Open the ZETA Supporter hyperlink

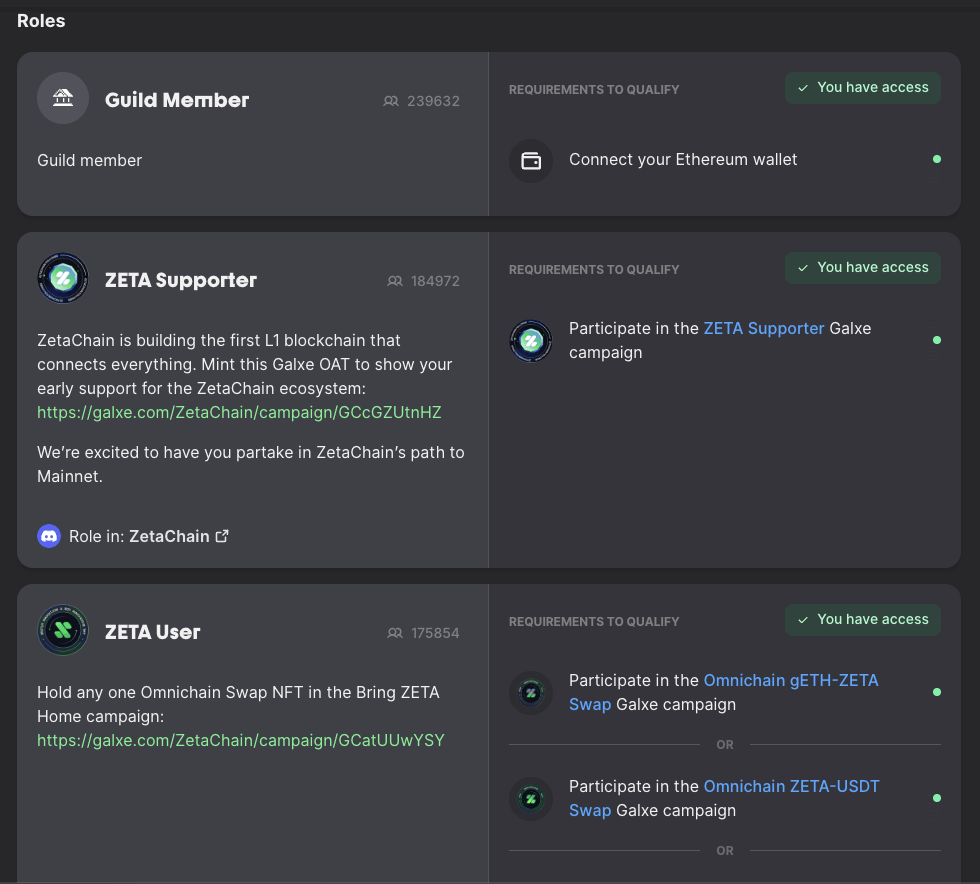click(764, 328)
